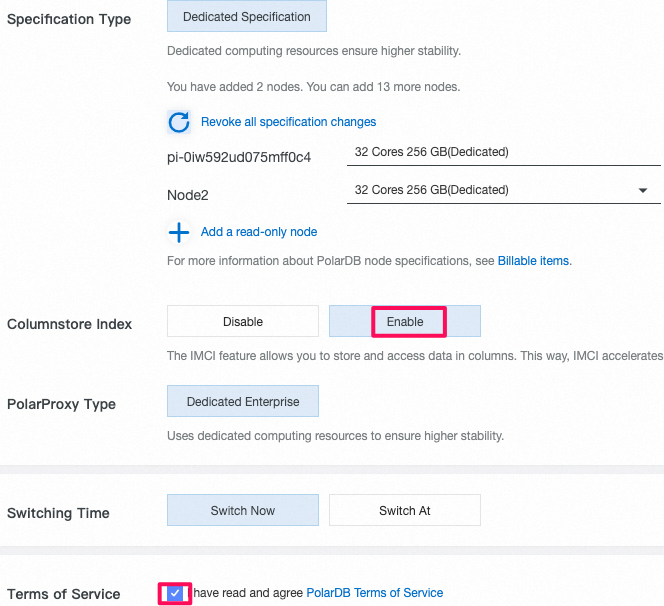664x606 pixels.
Task: Click the node name pi-0iw592ud075mff0c4
Action: click(239, 158)
